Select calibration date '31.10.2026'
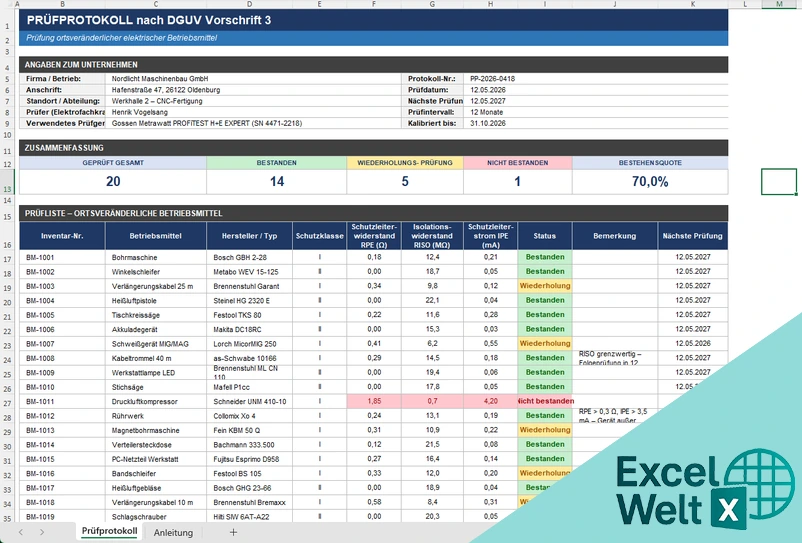This screenshot has height=543, width=802. pos(596,123)
